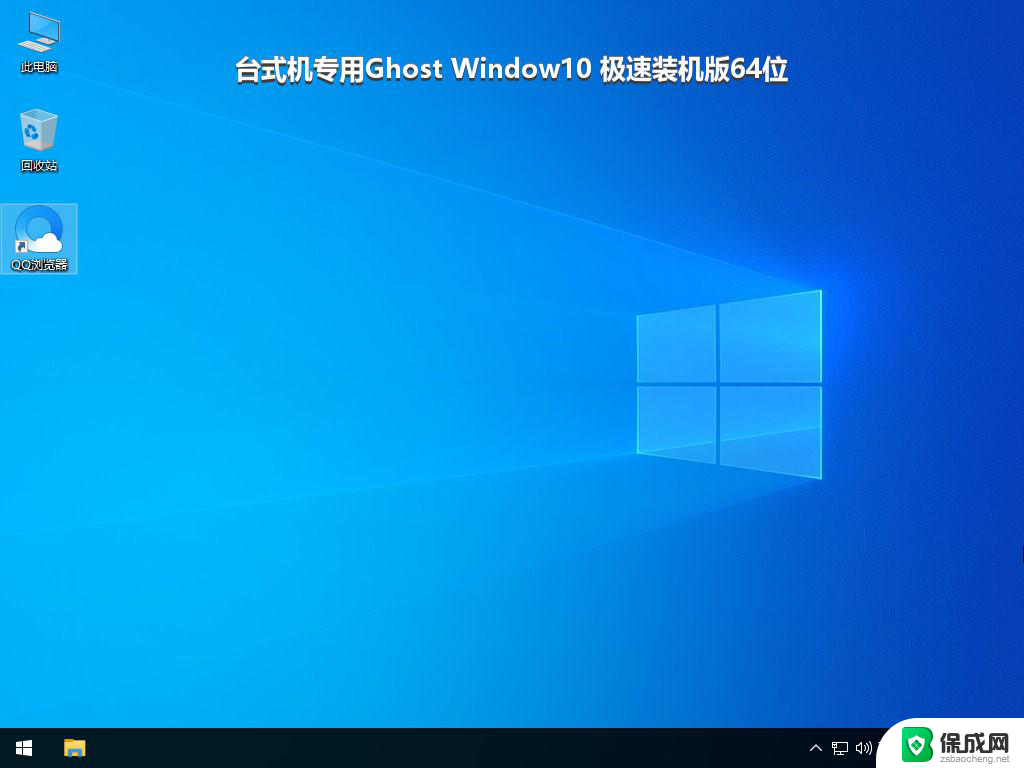Open the network status tray icon
The height and width of the screenshot is (768, 1024).
click(840, 748)
